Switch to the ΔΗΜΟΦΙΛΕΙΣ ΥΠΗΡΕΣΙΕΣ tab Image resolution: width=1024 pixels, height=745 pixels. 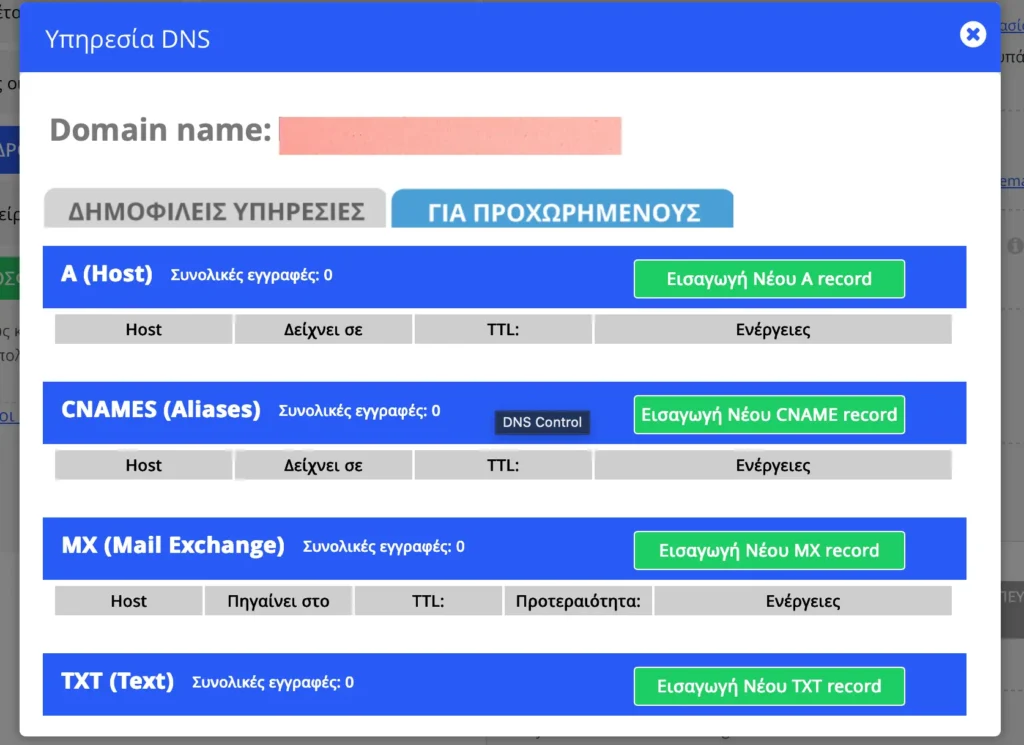point(215,212)
